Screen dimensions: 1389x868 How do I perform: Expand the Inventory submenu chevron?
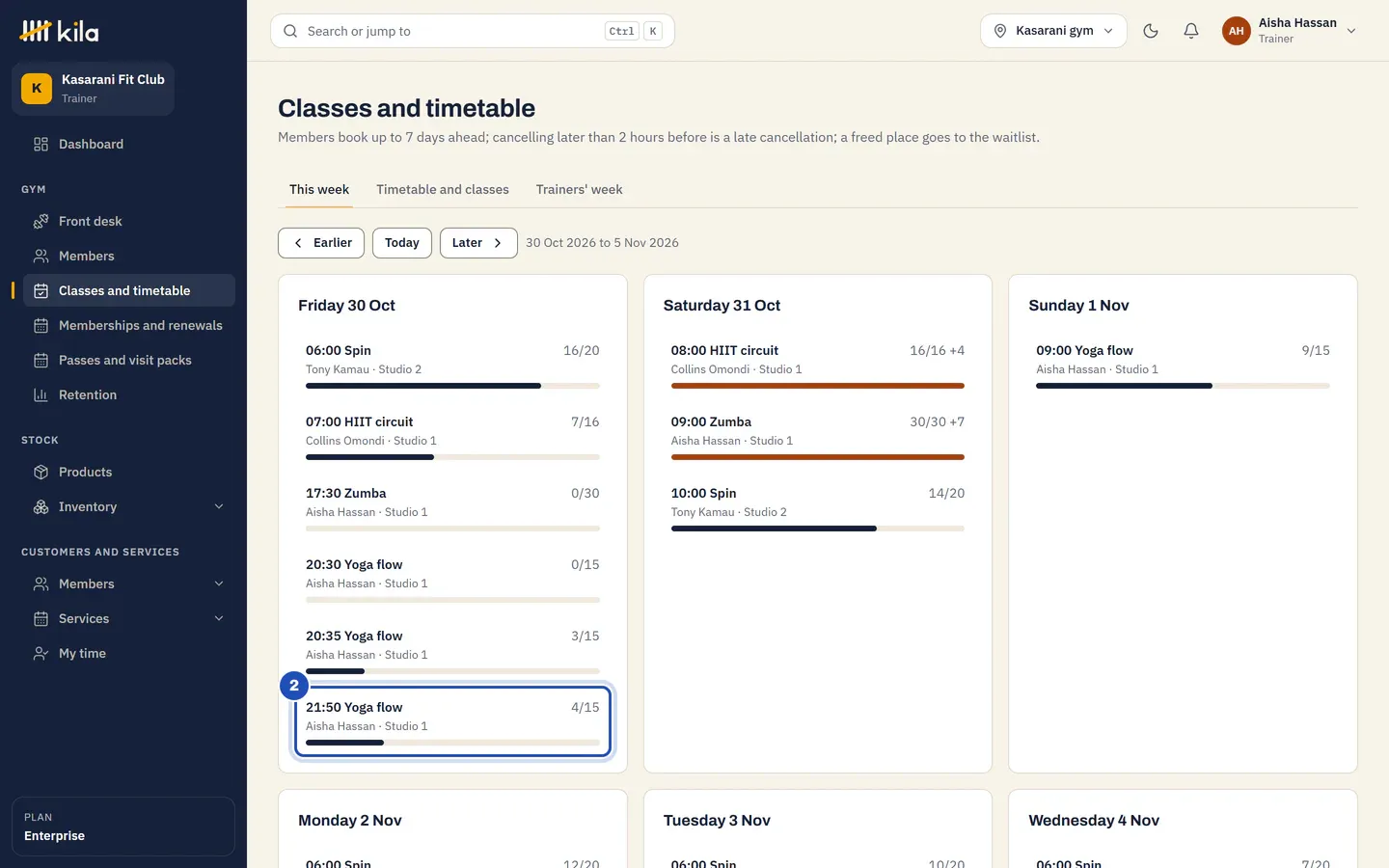click(x=219, y=507)
